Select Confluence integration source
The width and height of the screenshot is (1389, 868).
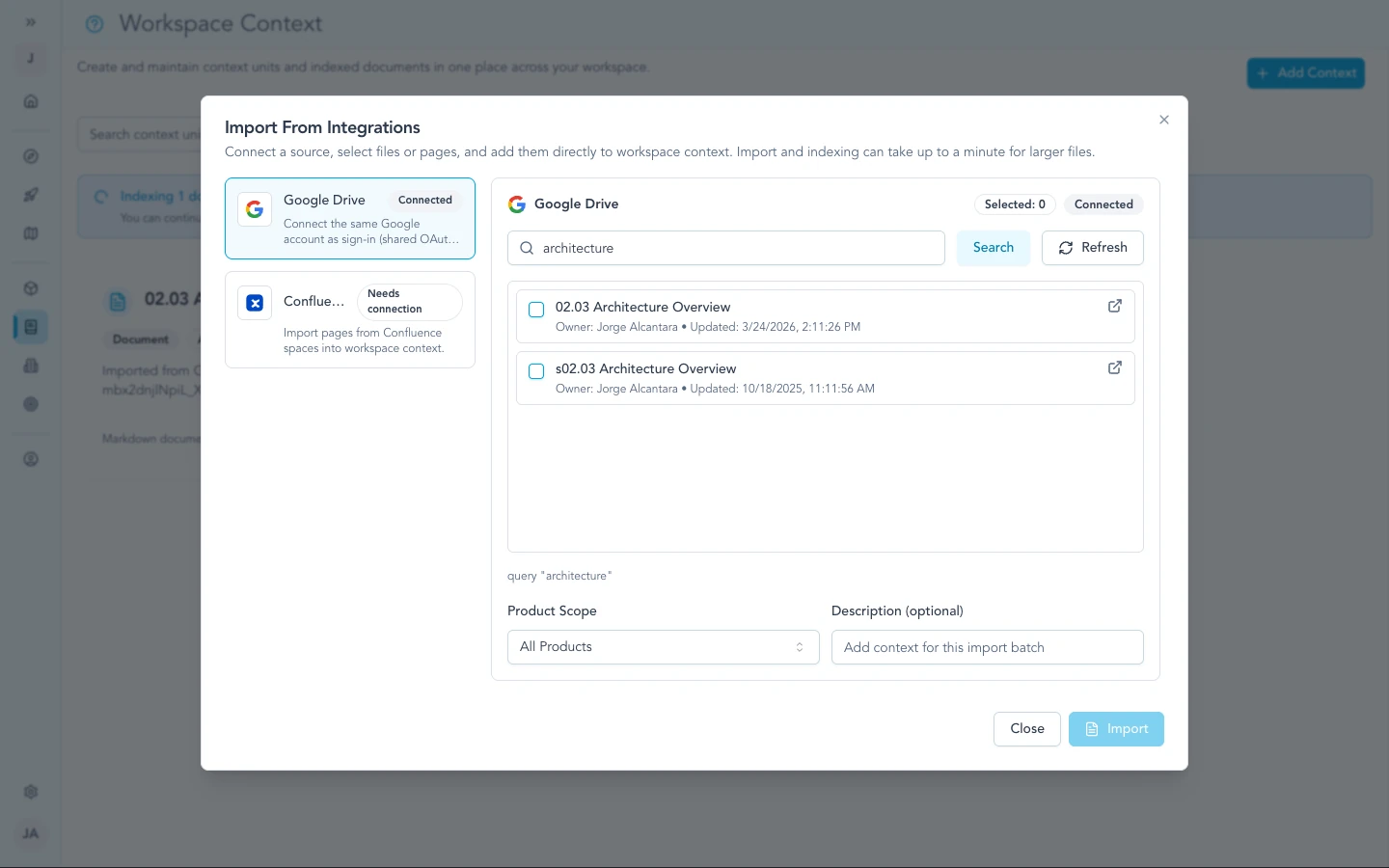pos(349,320)
